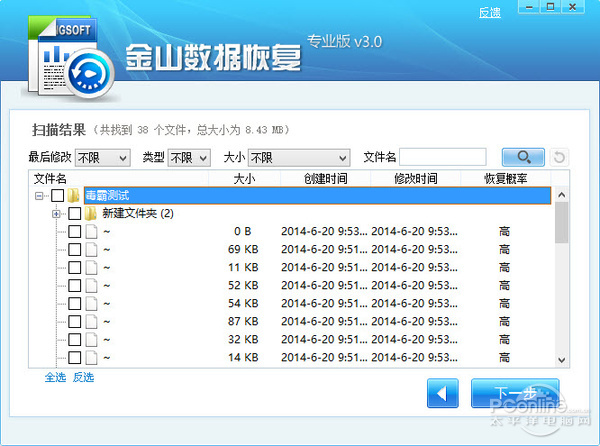Click the 金山数据恢复 application logo
Viewport: 600px width, 446px height.
(x=71, y=57)
